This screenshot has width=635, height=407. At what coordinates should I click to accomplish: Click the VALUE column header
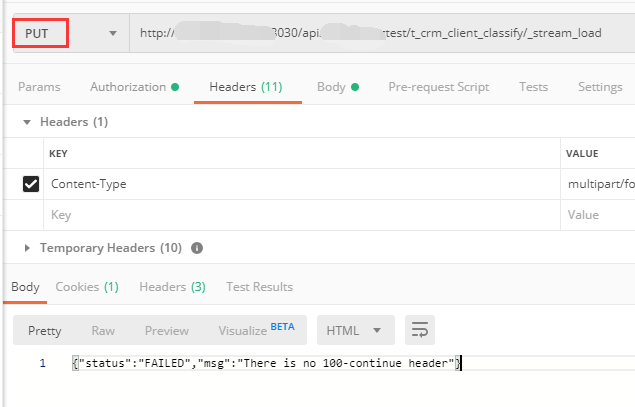click(x=582, y=153)
